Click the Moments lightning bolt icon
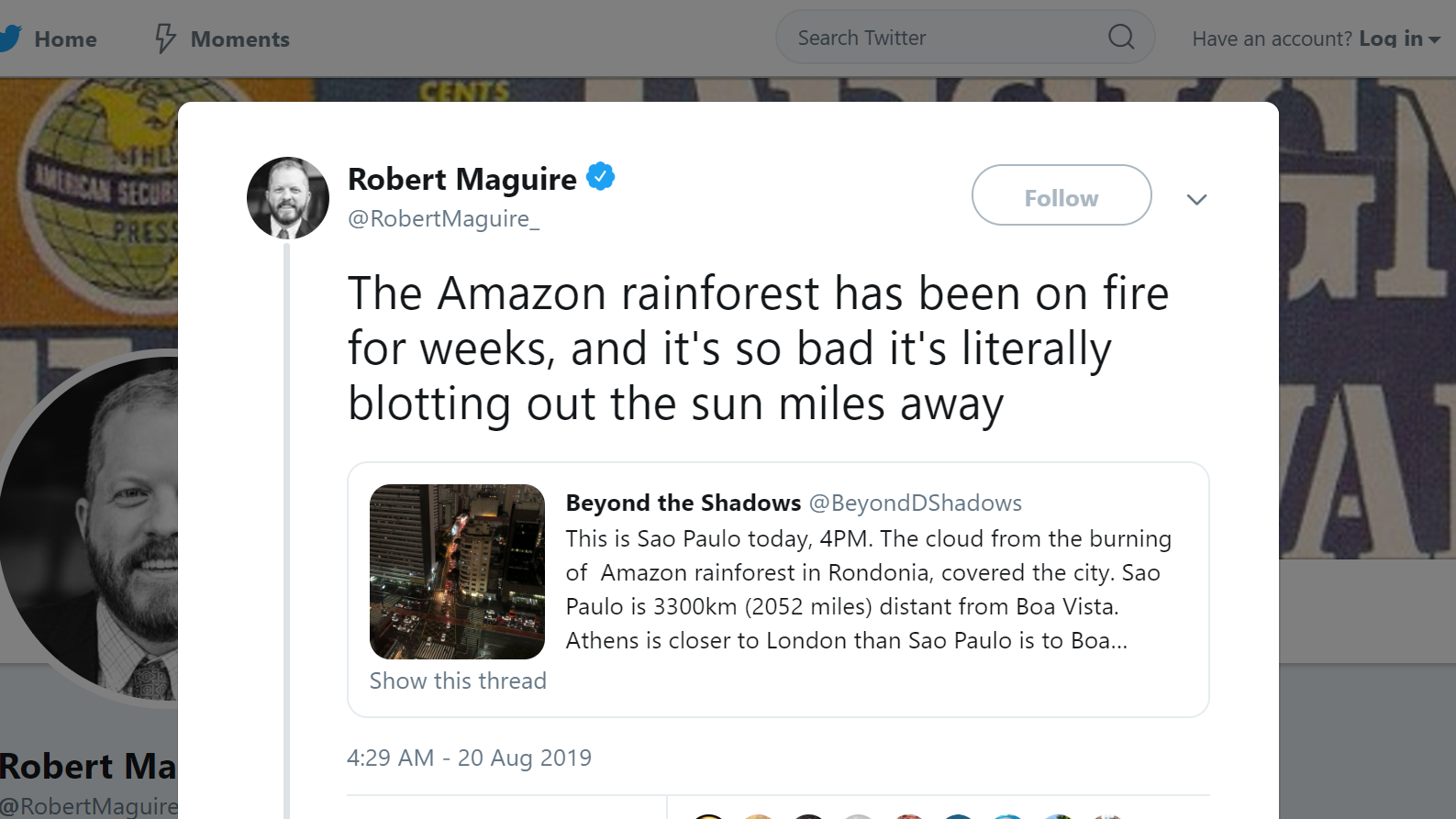This screenshot has height=819, width=1456. [165, 39]
